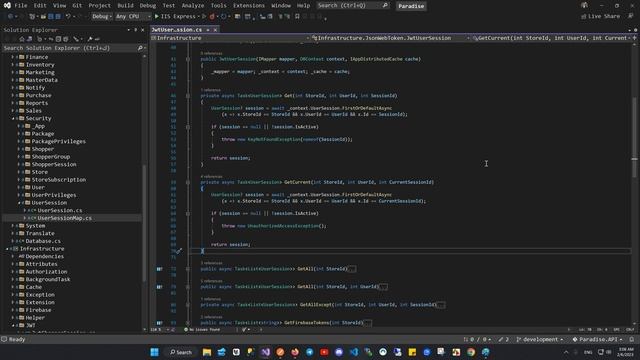
Task: Click the quick actions screwdriver icon in the margin
Action: (x=178, y=251)
